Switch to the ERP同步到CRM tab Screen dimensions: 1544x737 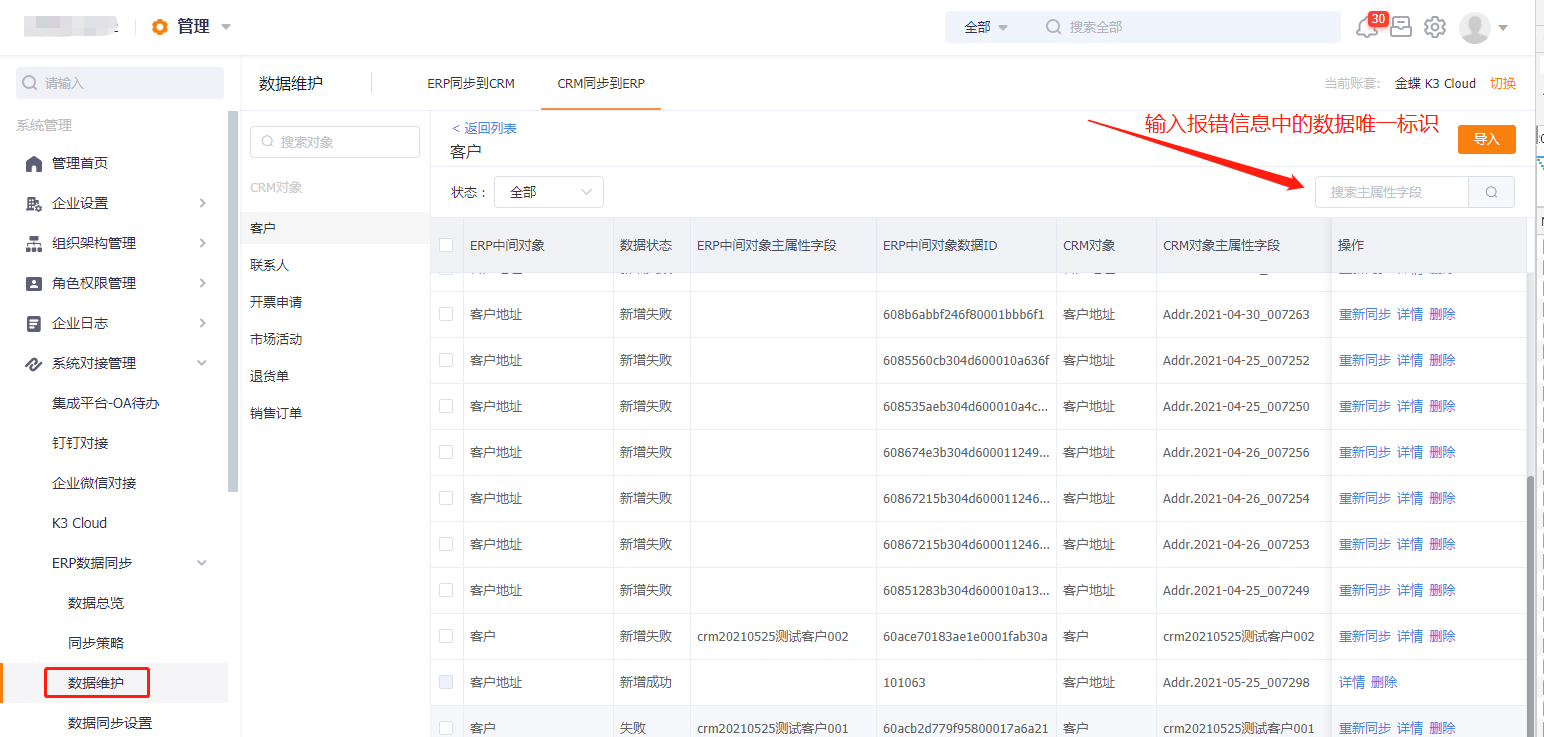[x=471, y=83]
